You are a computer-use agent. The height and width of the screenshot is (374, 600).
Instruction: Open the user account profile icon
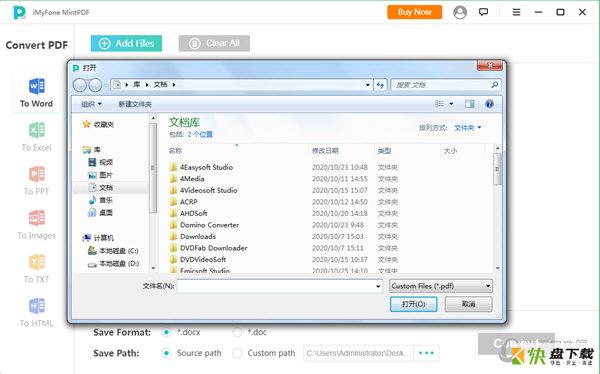coord(460,12)
